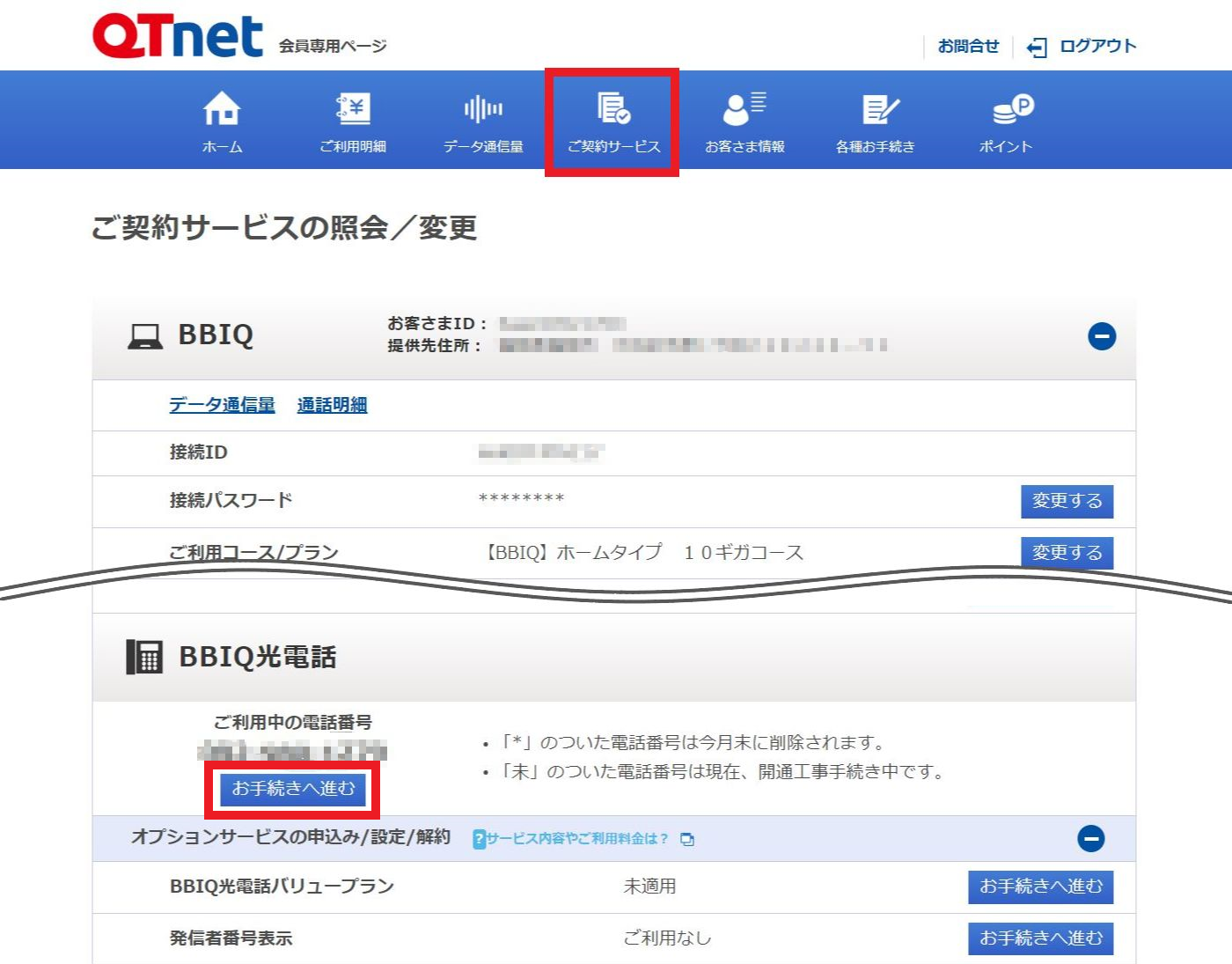1232x964 pixels.
Task: Click the ご契約サービスの照会/変更 heading
Action: 284,228
